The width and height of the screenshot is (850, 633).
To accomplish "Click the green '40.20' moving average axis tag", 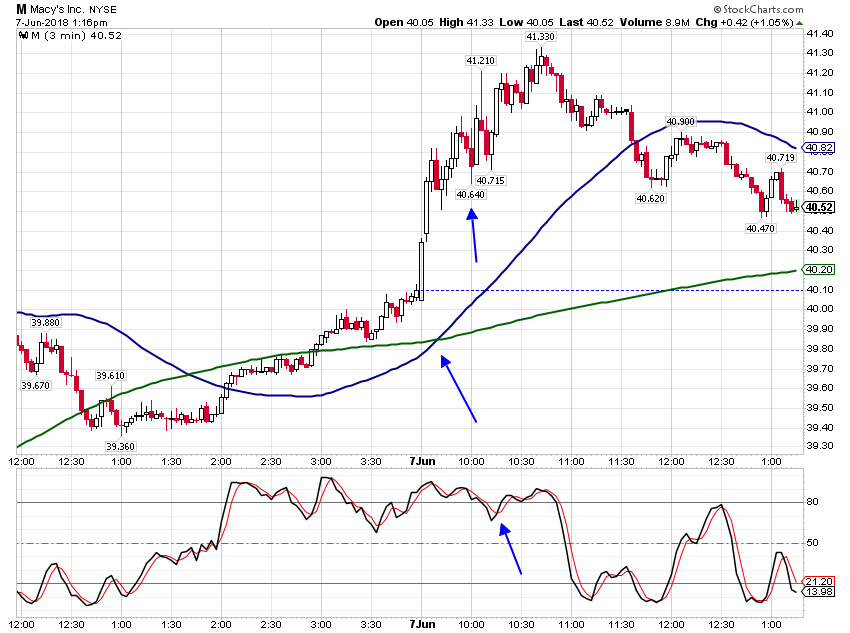I will [819, 269].
